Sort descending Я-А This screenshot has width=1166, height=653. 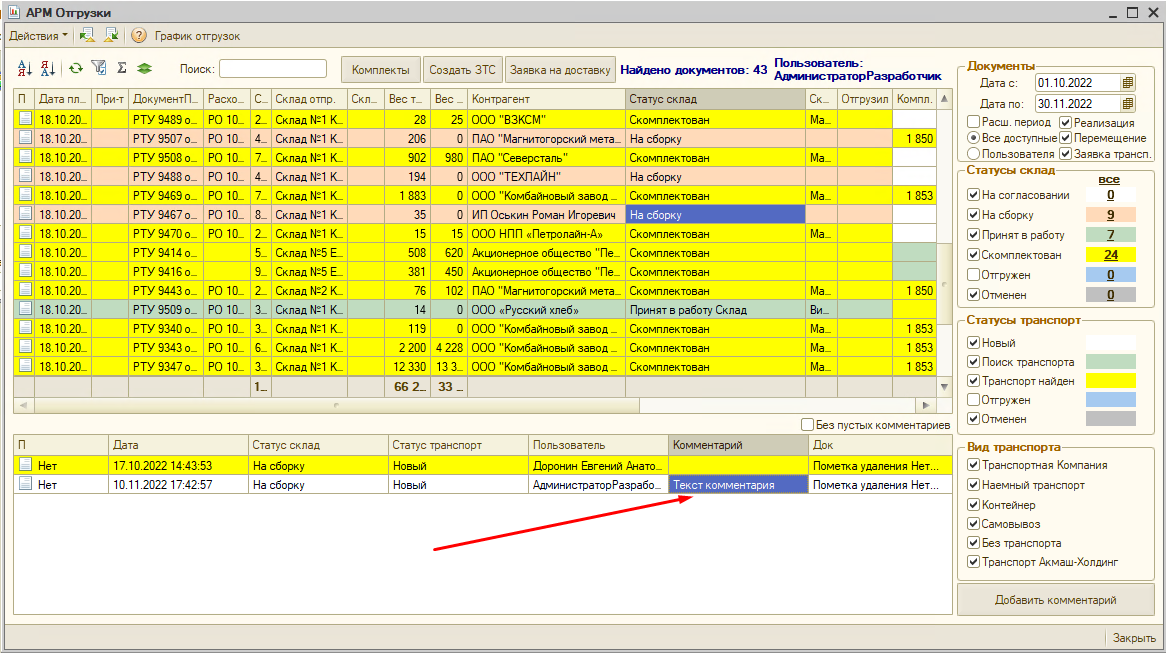point(48,68)
